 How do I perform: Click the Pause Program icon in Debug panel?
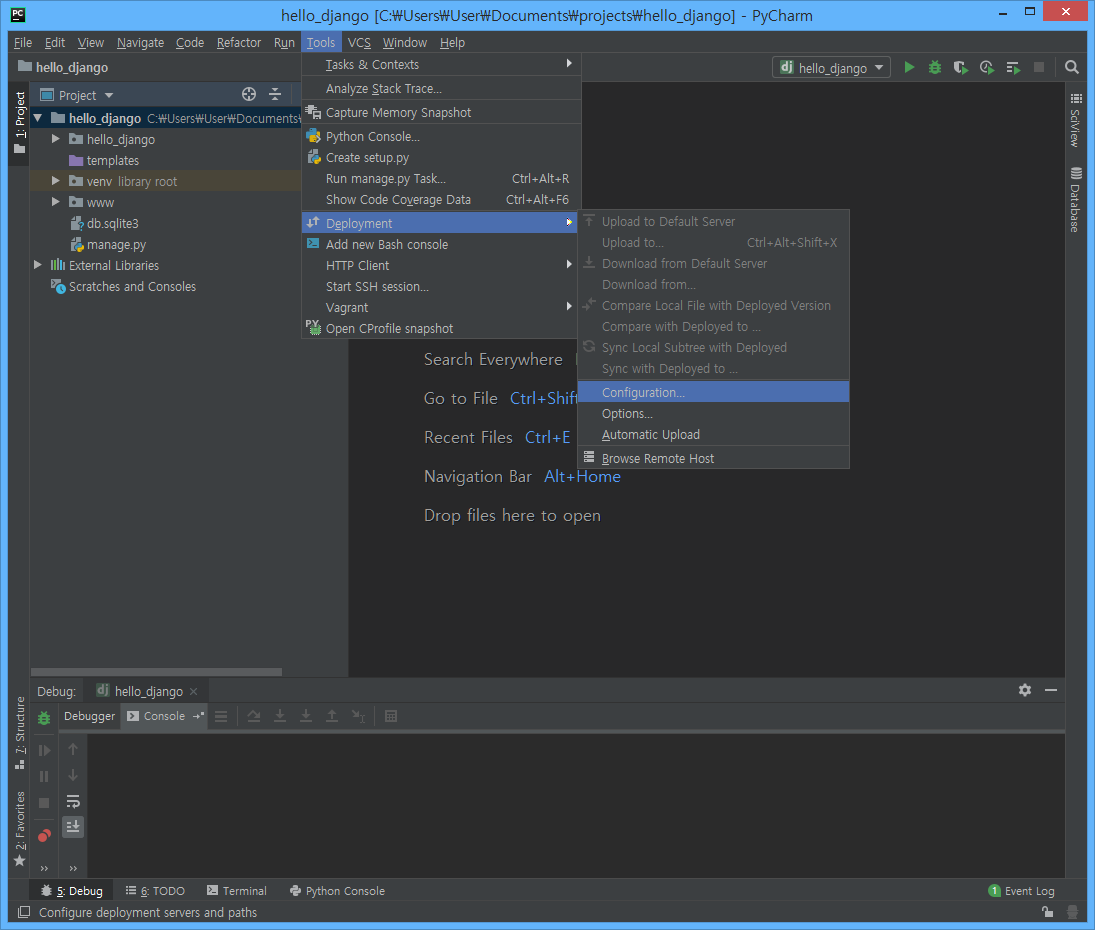pyautogui.click(x=44, y=776)
